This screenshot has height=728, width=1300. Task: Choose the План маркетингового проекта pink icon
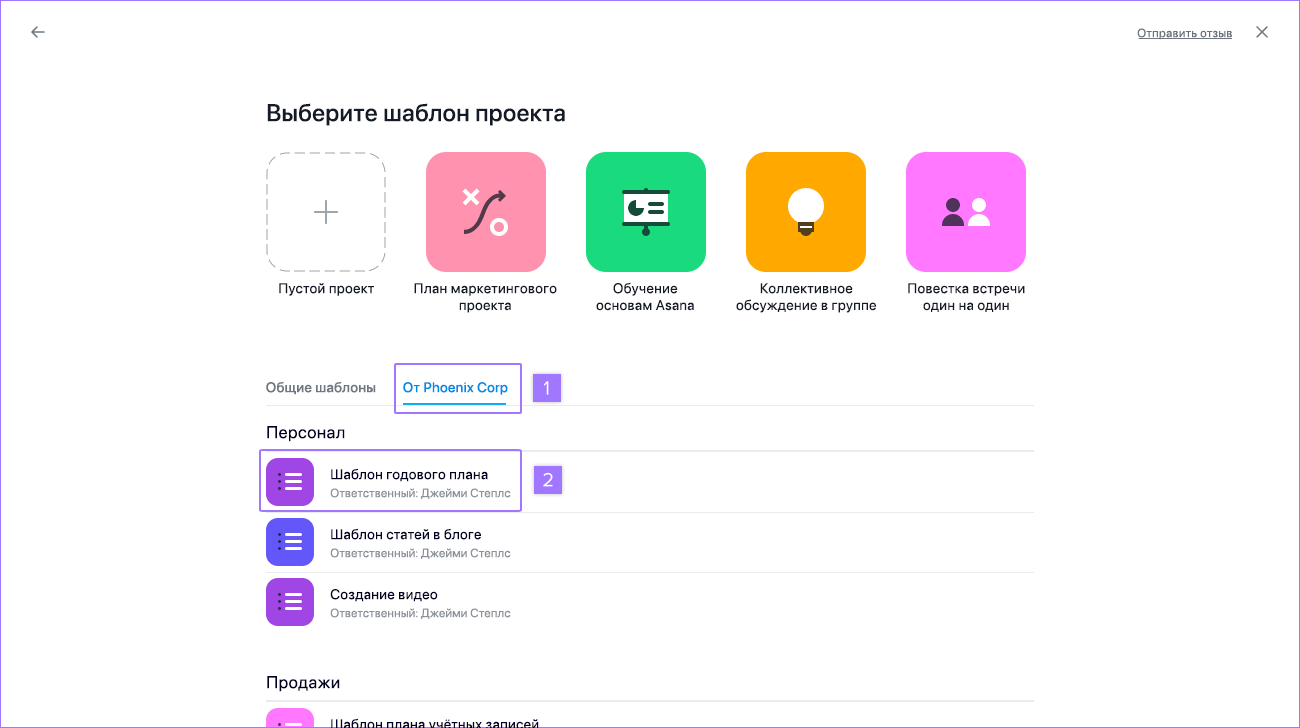click(x=486, y=212)
